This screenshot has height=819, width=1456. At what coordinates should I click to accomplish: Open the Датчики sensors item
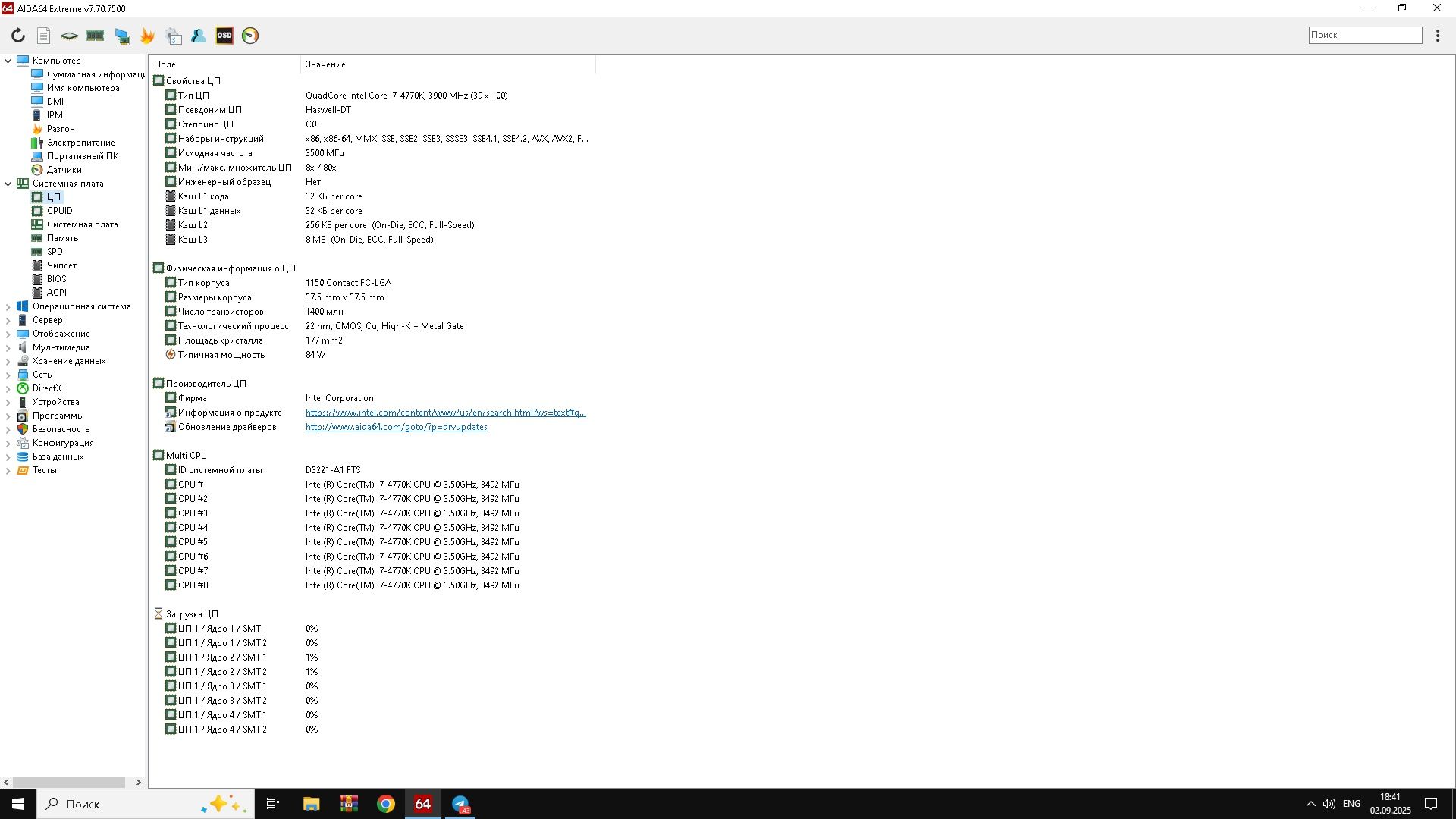click(56, 170)
